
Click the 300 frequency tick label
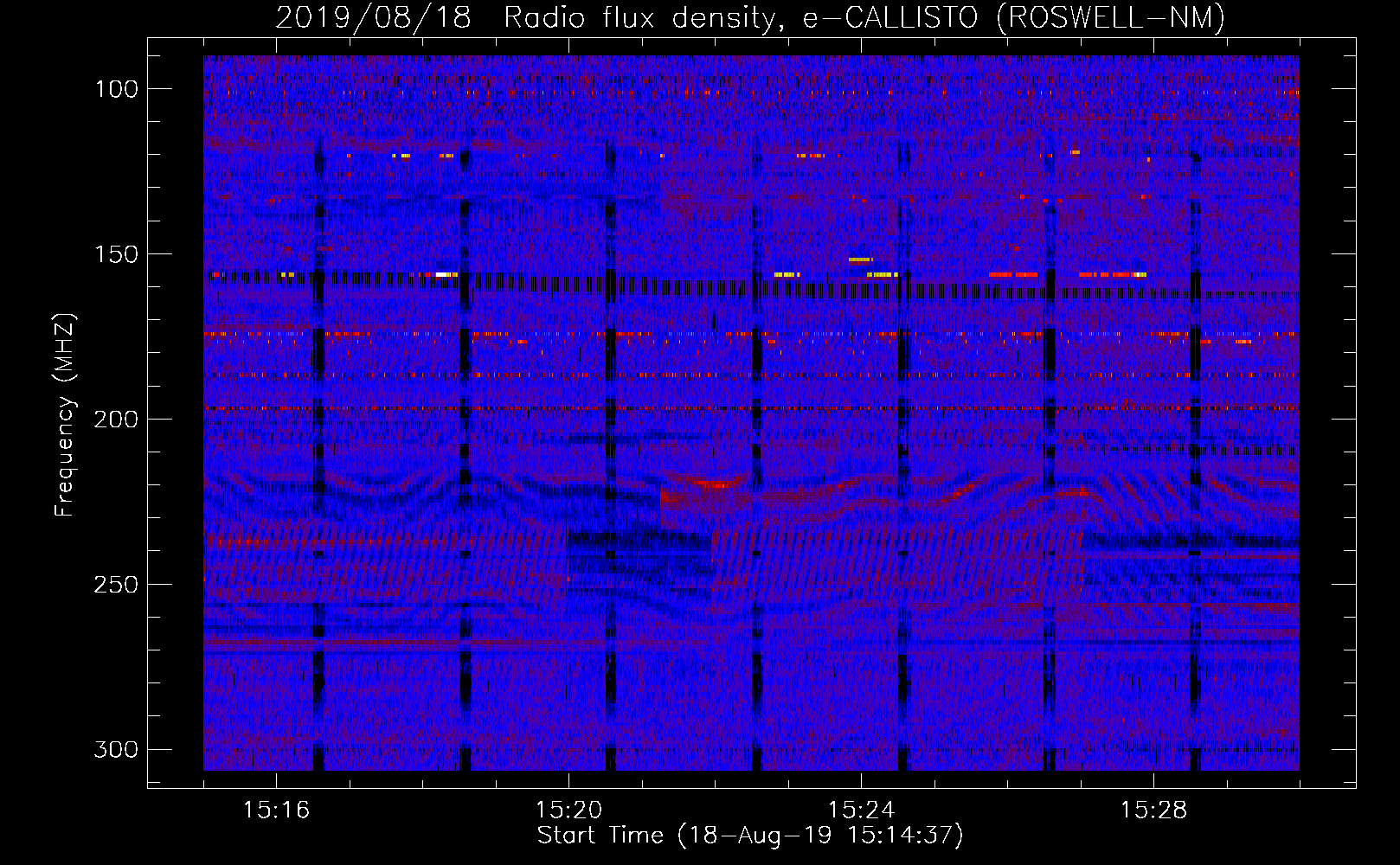(116, 749)
